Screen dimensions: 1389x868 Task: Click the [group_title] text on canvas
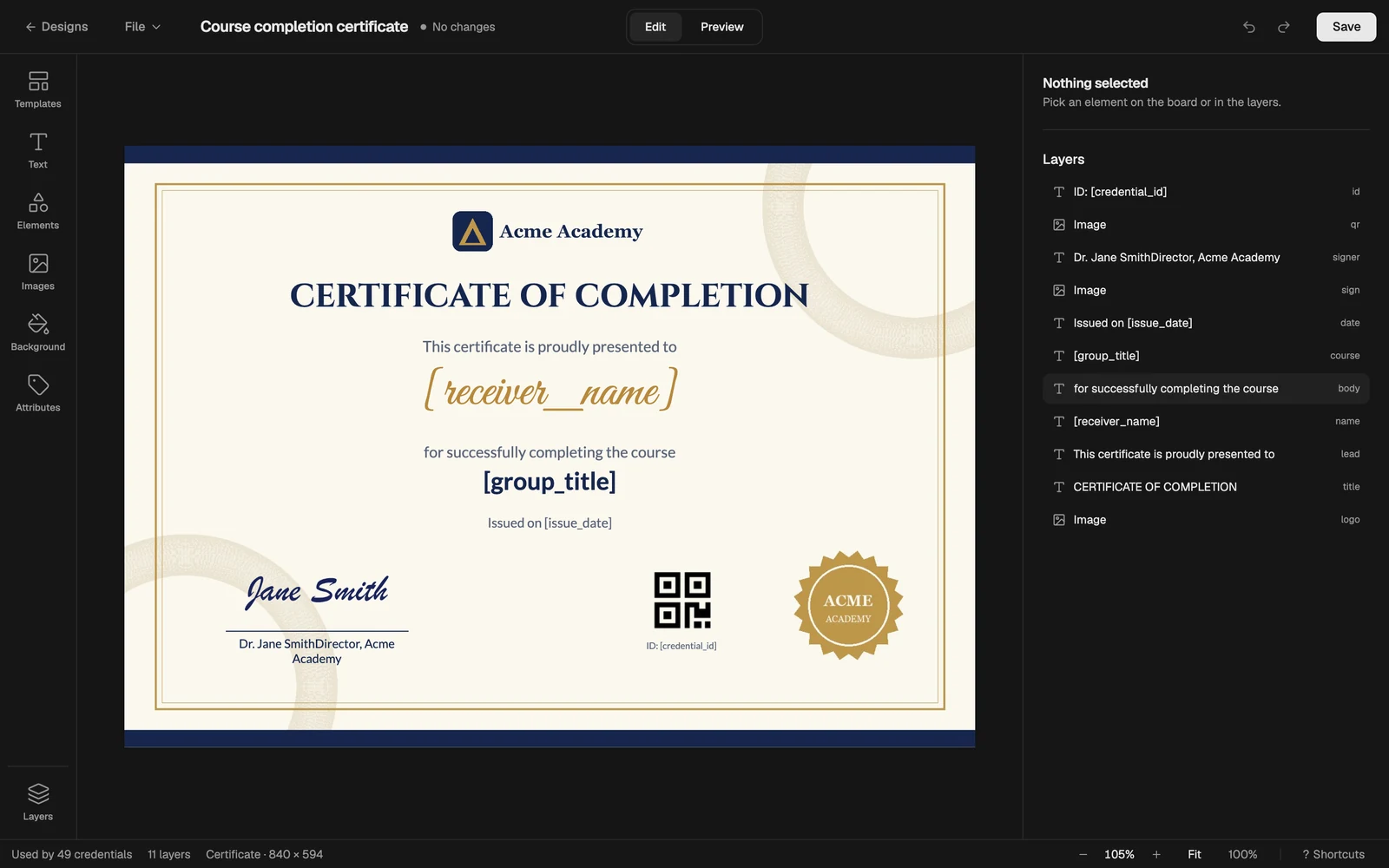point(550,482)
